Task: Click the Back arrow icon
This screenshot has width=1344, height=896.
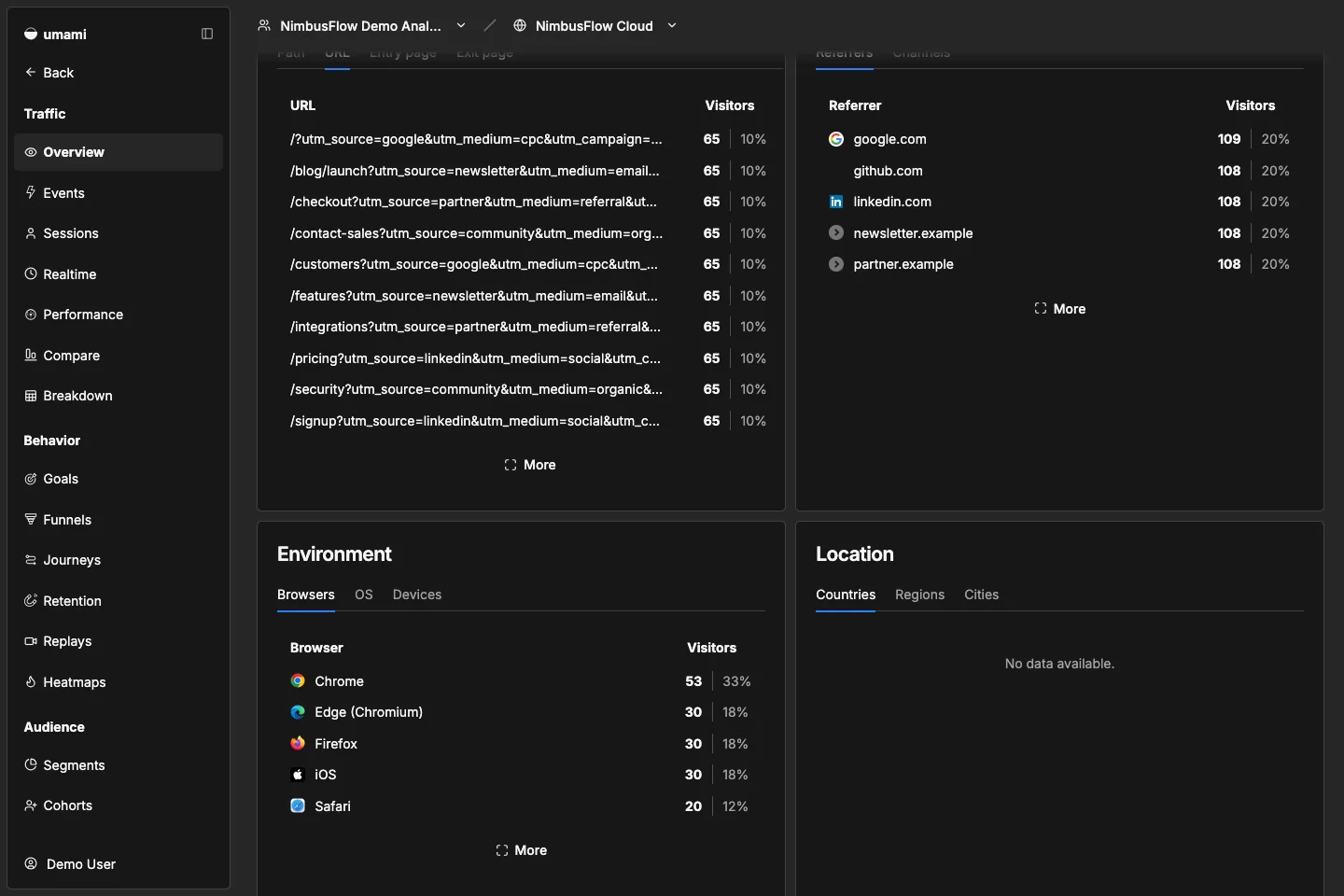Action: [31, 72]
